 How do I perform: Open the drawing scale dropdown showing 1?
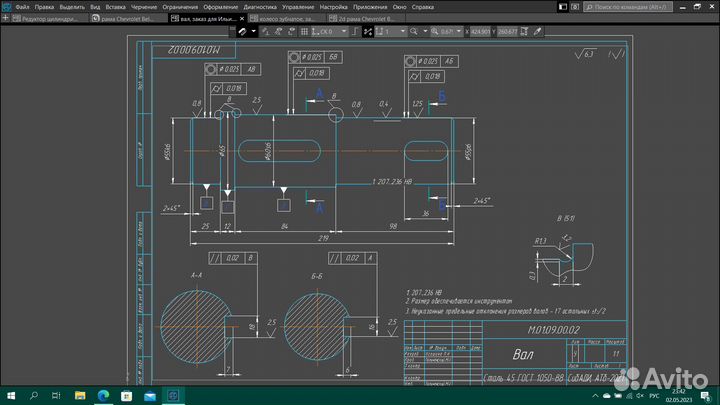click(x=391, y=31)
